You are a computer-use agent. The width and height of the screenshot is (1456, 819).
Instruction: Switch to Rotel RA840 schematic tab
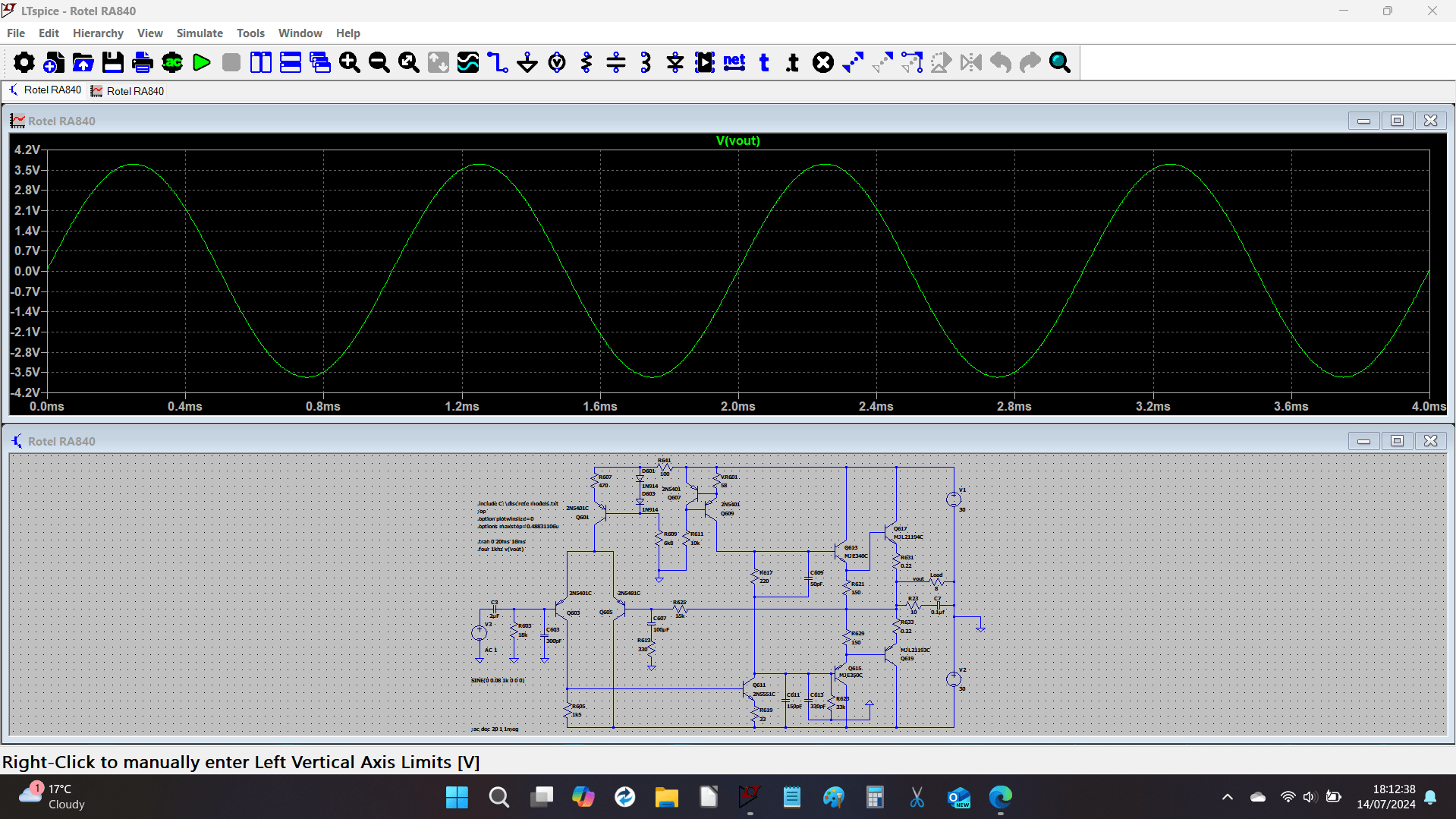45,90
